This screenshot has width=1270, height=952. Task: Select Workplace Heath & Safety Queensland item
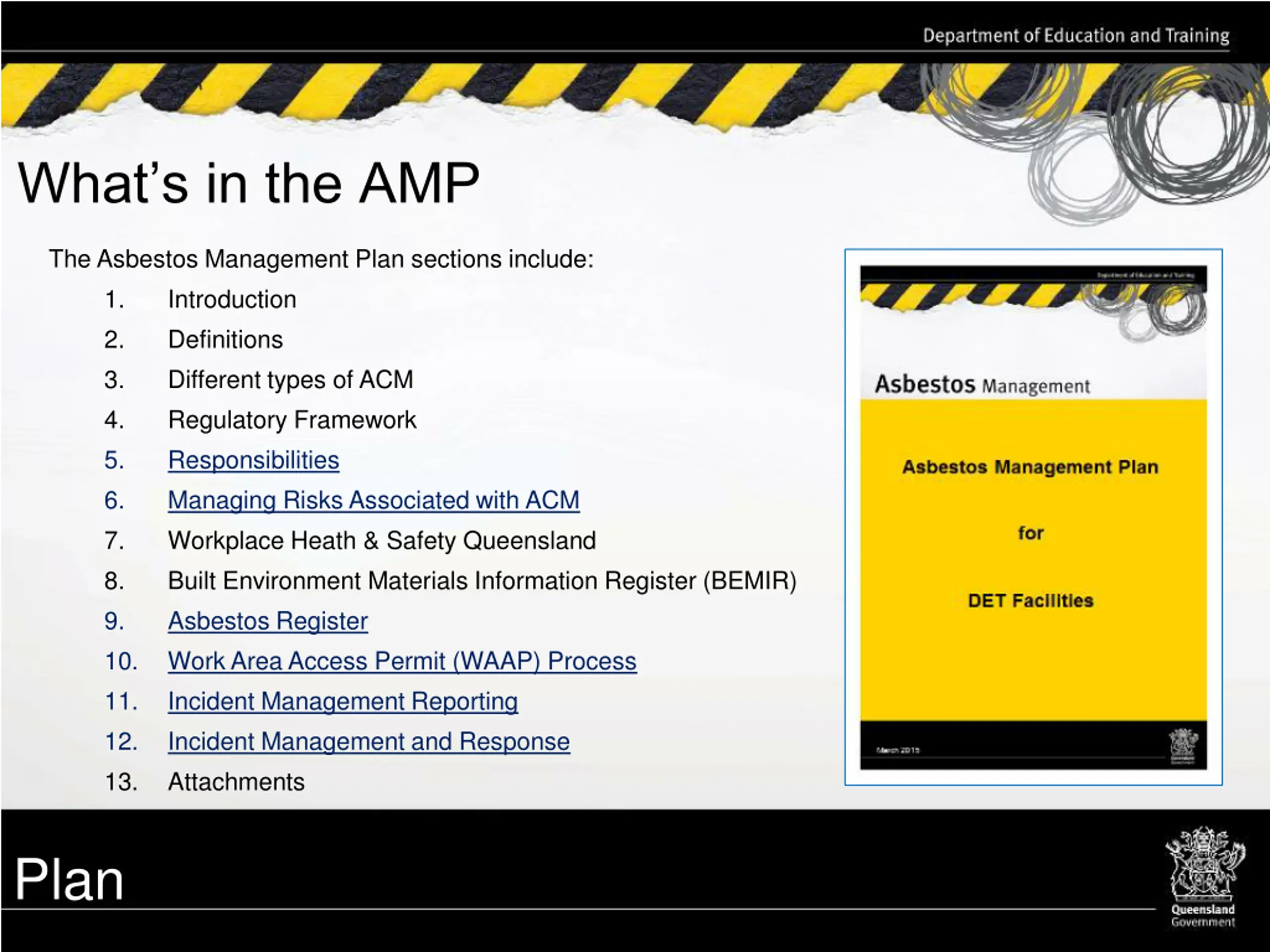click(x=382, y=540)
